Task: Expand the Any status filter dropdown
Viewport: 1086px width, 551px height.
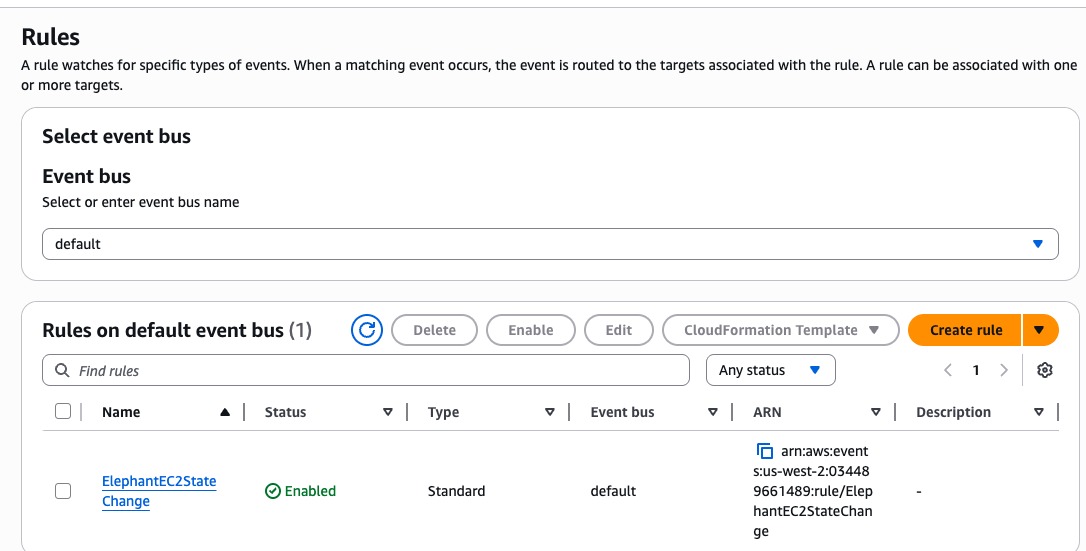Action: [x=770, y=370]
